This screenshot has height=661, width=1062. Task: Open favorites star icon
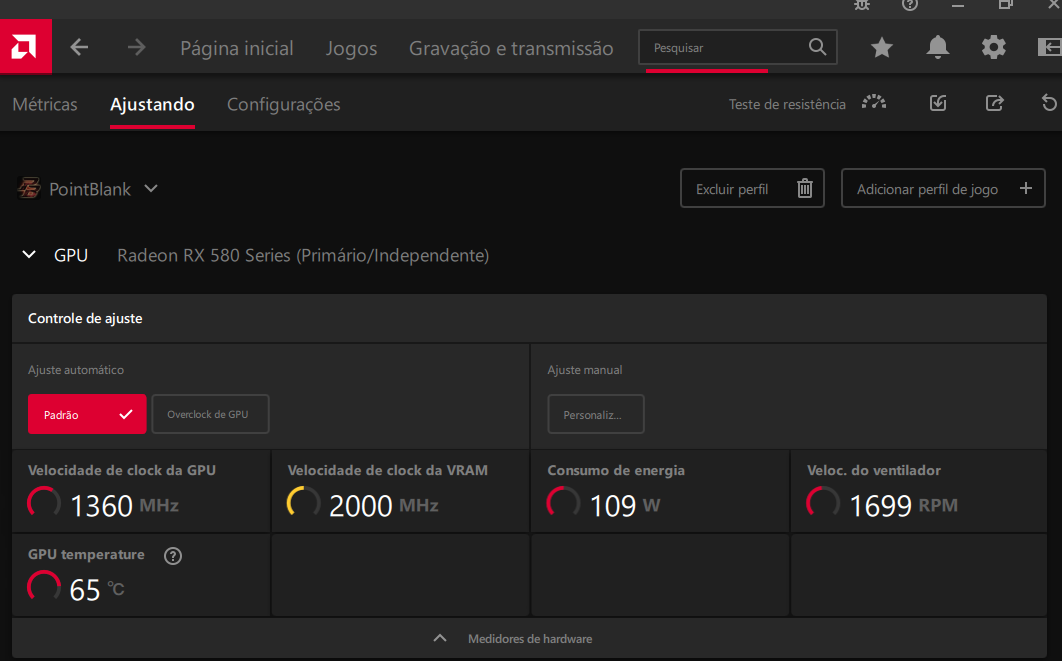(881, 47)
